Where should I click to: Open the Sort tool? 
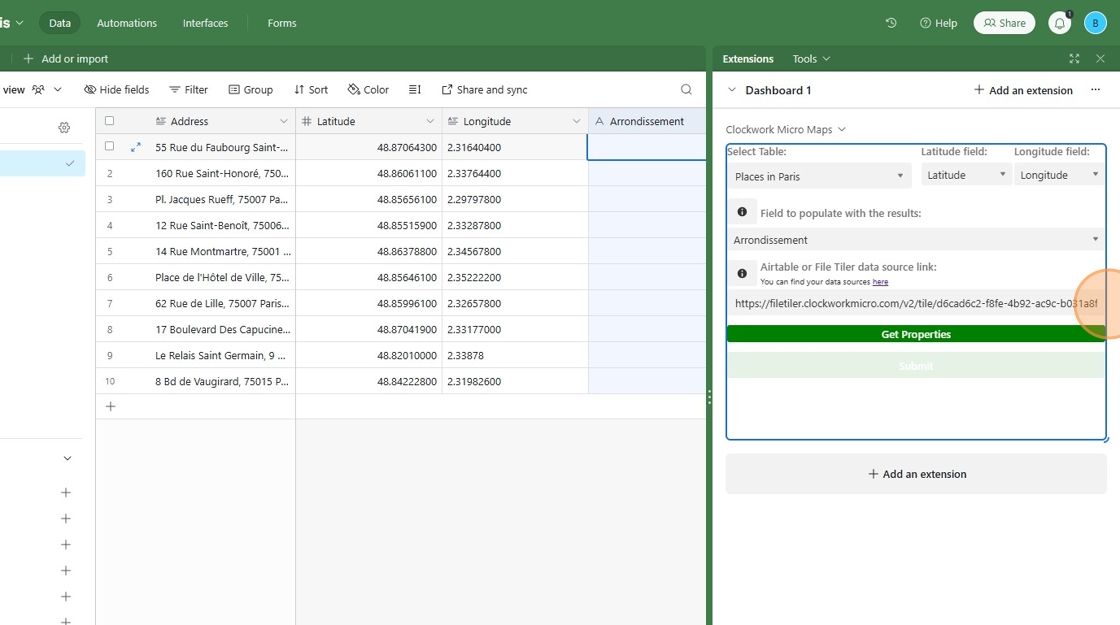(x=311, y=89)
